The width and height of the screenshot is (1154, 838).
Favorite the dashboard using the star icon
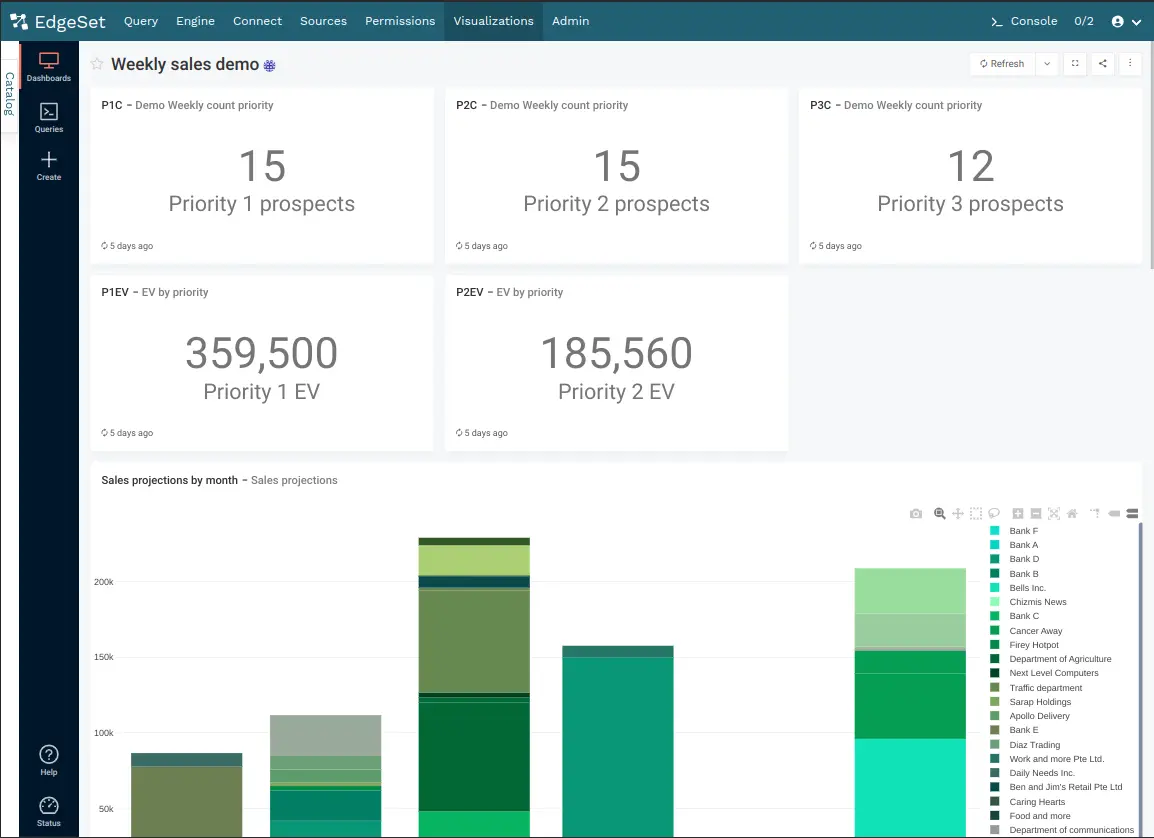[x=97, y=64]
